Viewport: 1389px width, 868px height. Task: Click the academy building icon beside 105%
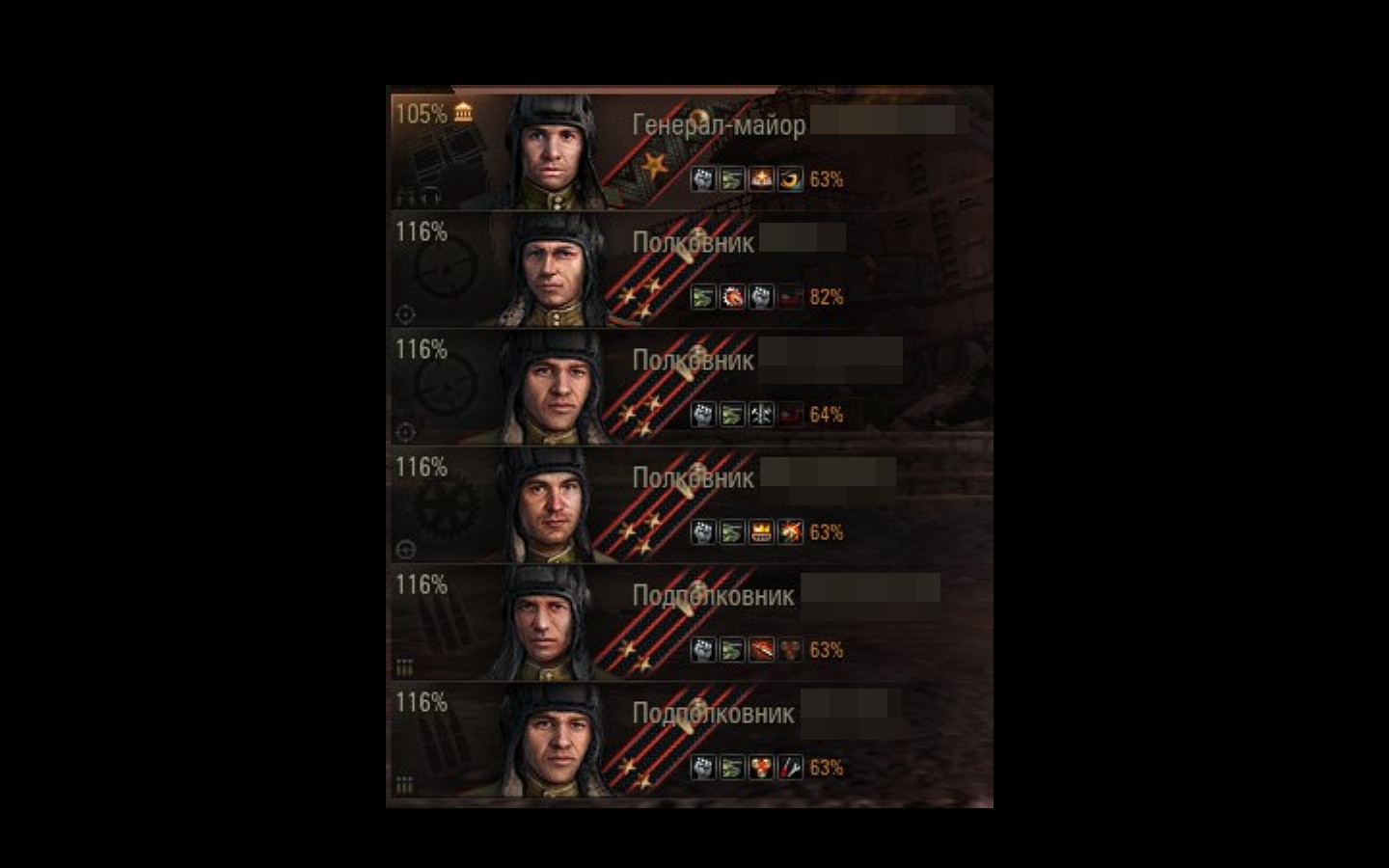[x=464, y=113]
